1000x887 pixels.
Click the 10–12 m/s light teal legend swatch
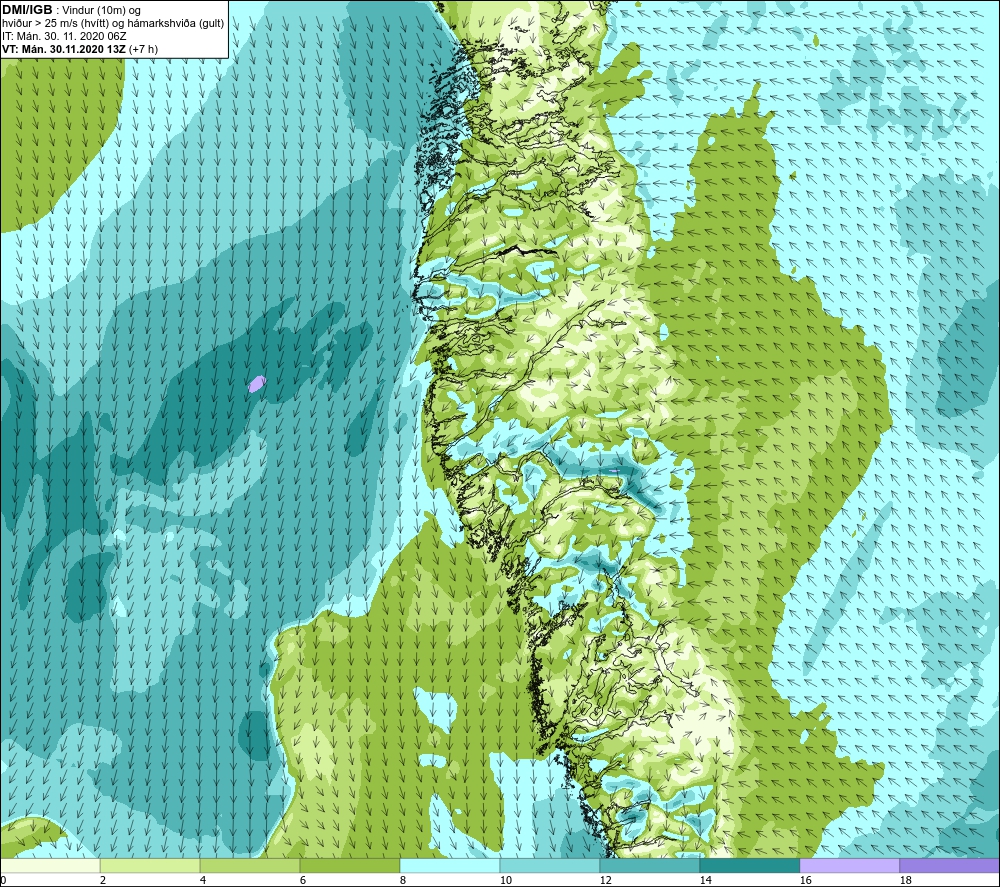[549, 865]
